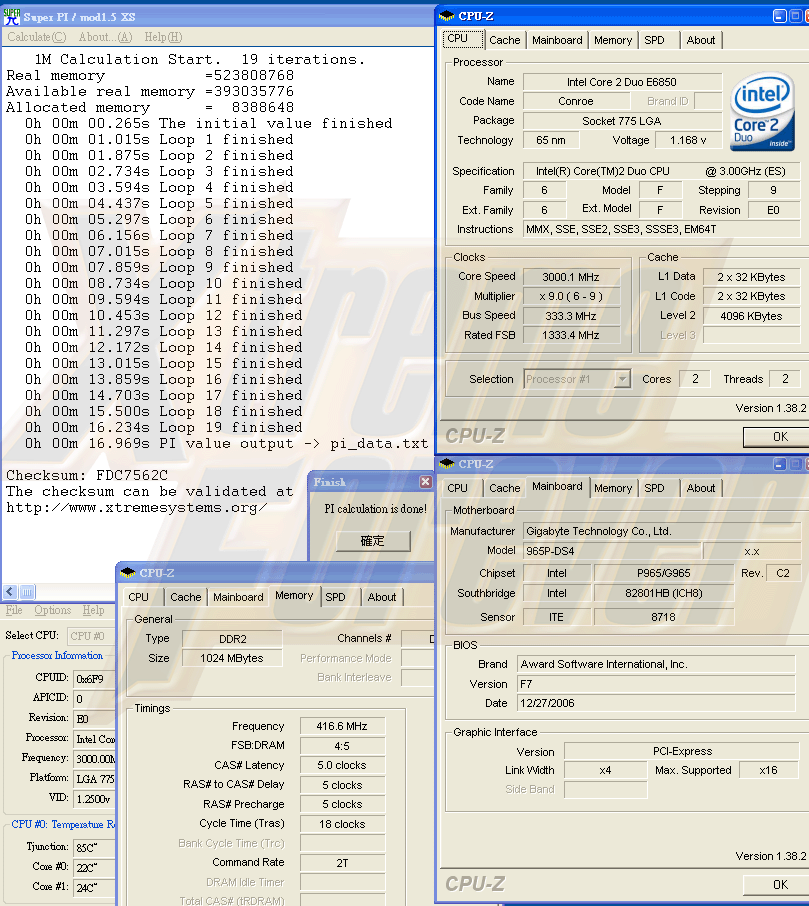Minimize the top CPU-Z window
Screen dimensions: 809x906
click(781, 16)
